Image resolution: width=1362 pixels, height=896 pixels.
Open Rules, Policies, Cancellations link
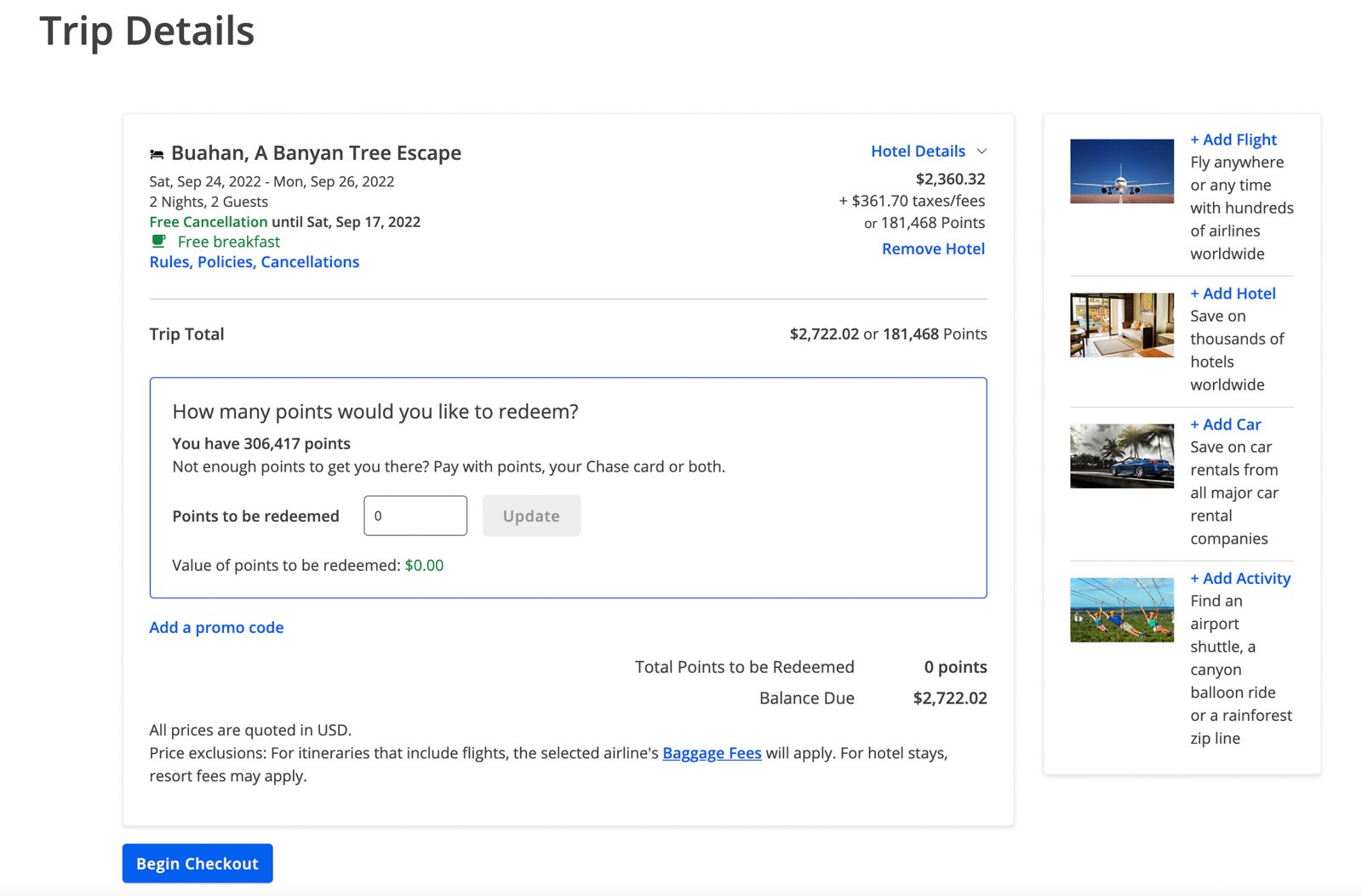pyautogui.click(x=255, y=262)
